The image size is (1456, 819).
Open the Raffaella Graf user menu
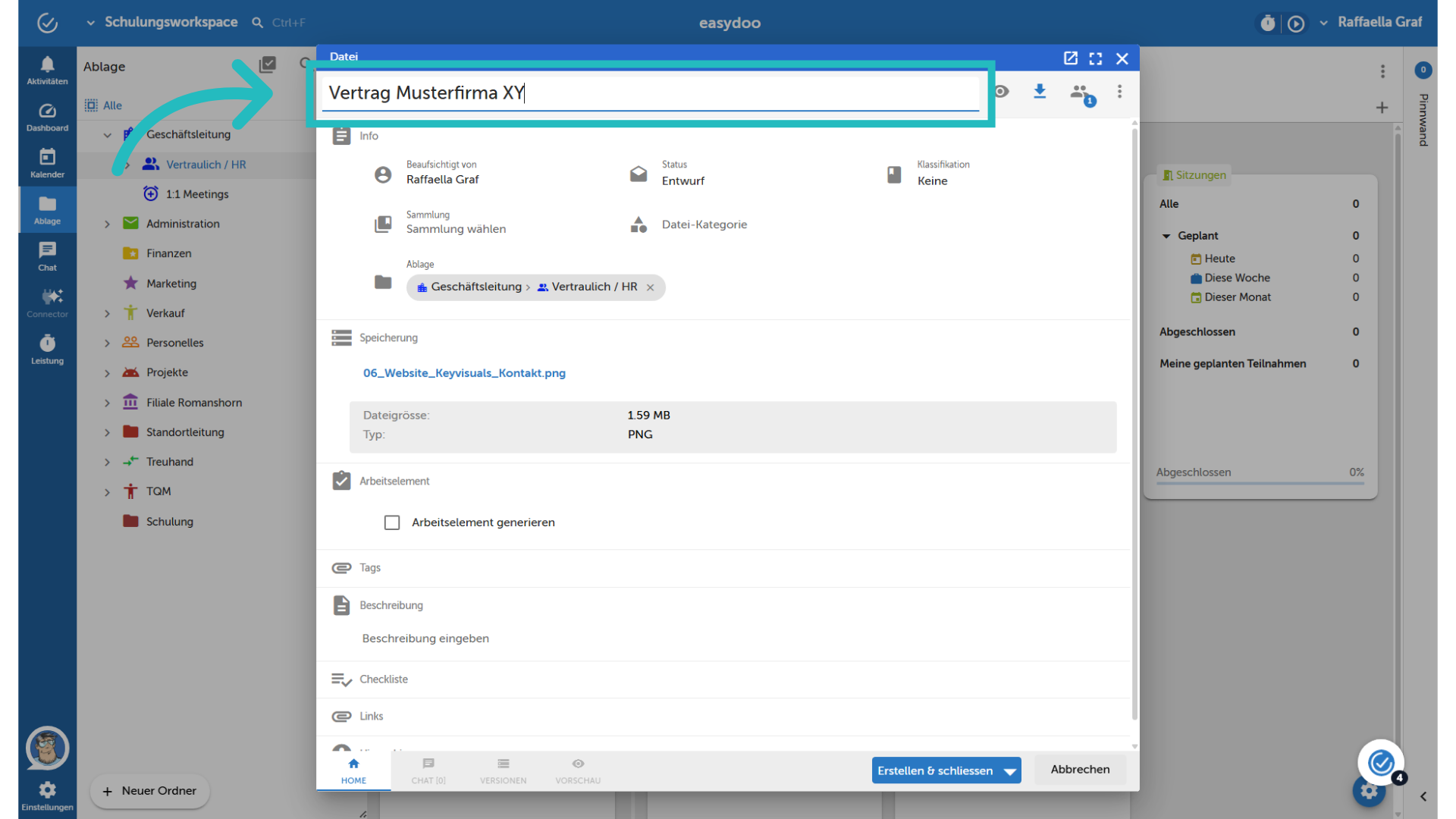click(1371, 23)
